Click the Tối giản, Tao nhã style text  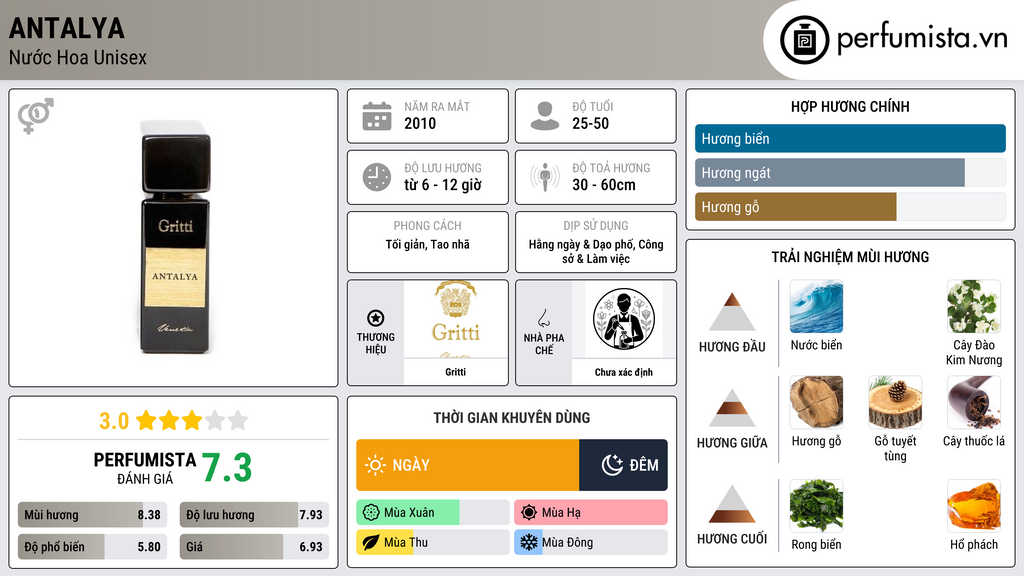tap(428, 244)
